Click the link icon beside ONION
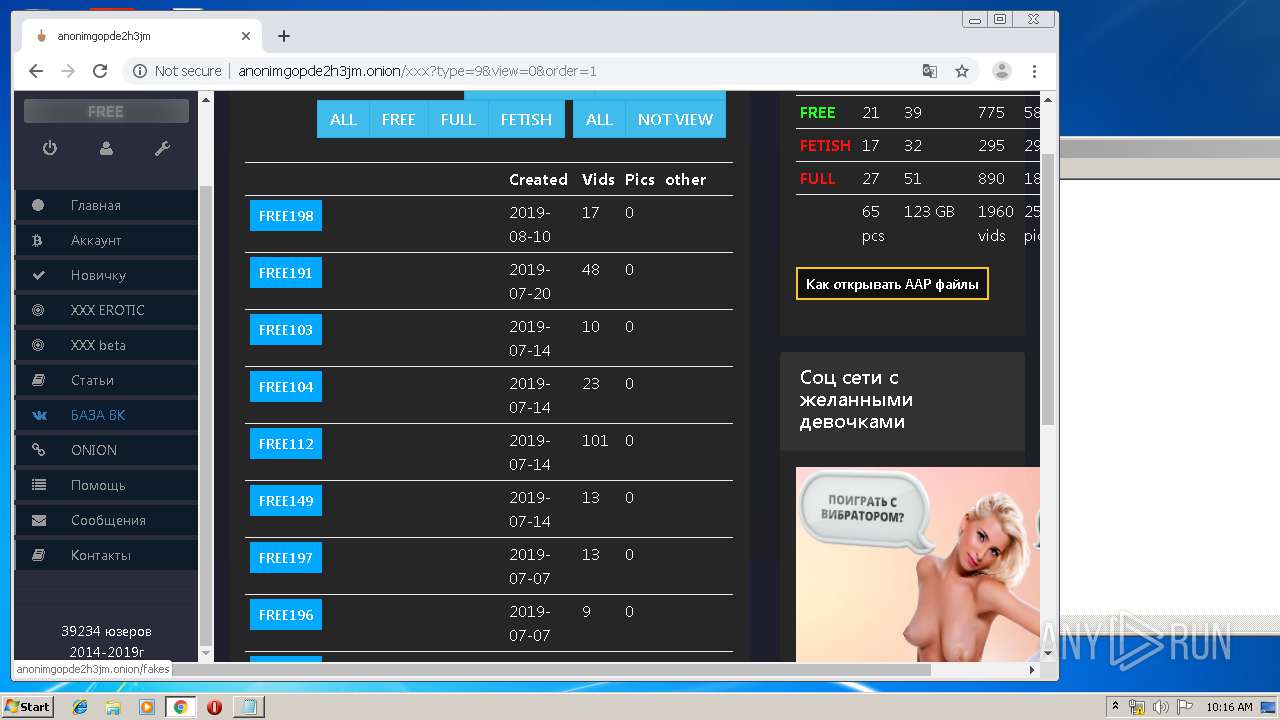 point(38,450)
